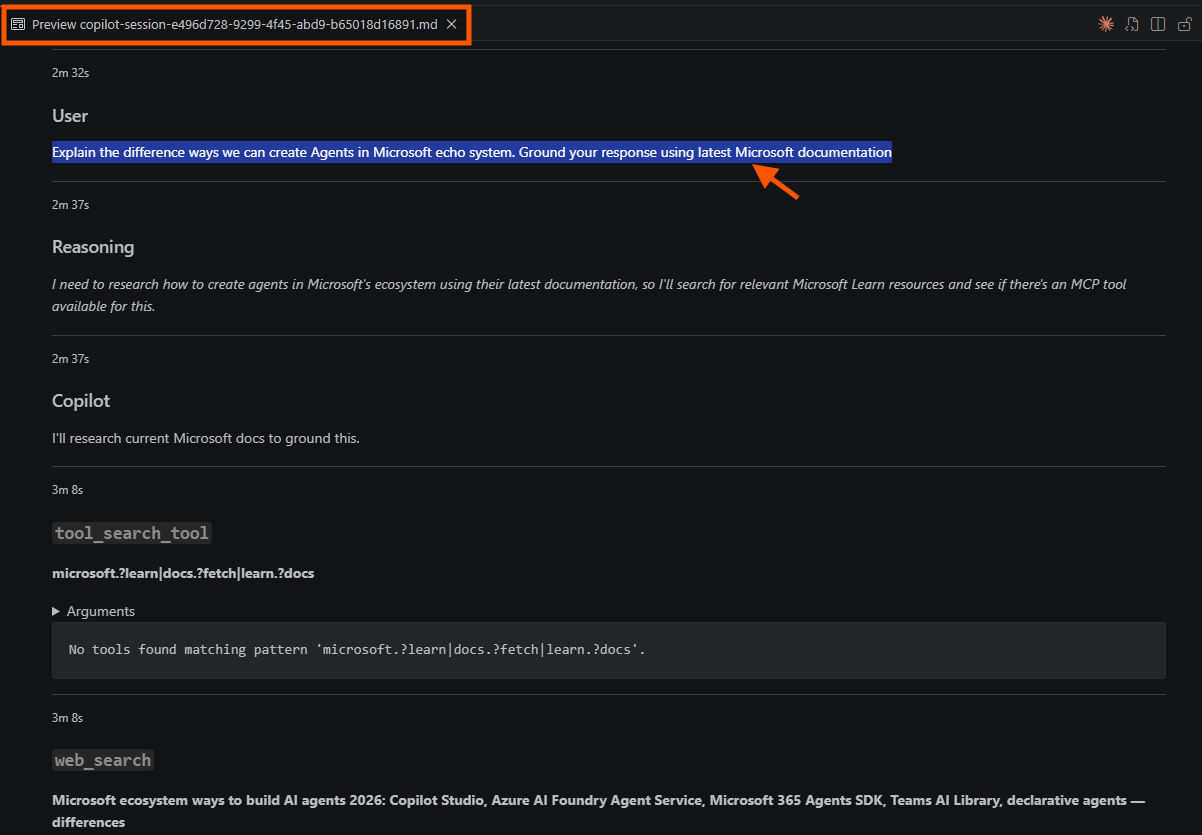Click the bold web search query text
Screen dimensions: 1202x835
tap(597, 811)
